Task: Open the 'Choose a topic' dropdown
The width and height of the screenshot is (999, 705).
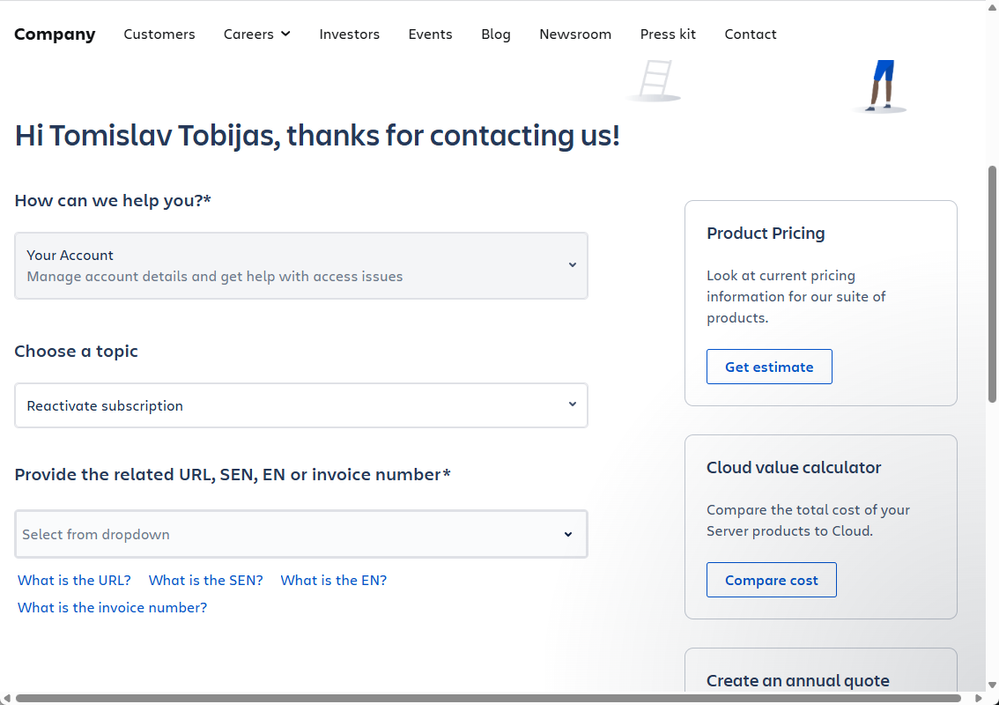Action: click(301, 406)
